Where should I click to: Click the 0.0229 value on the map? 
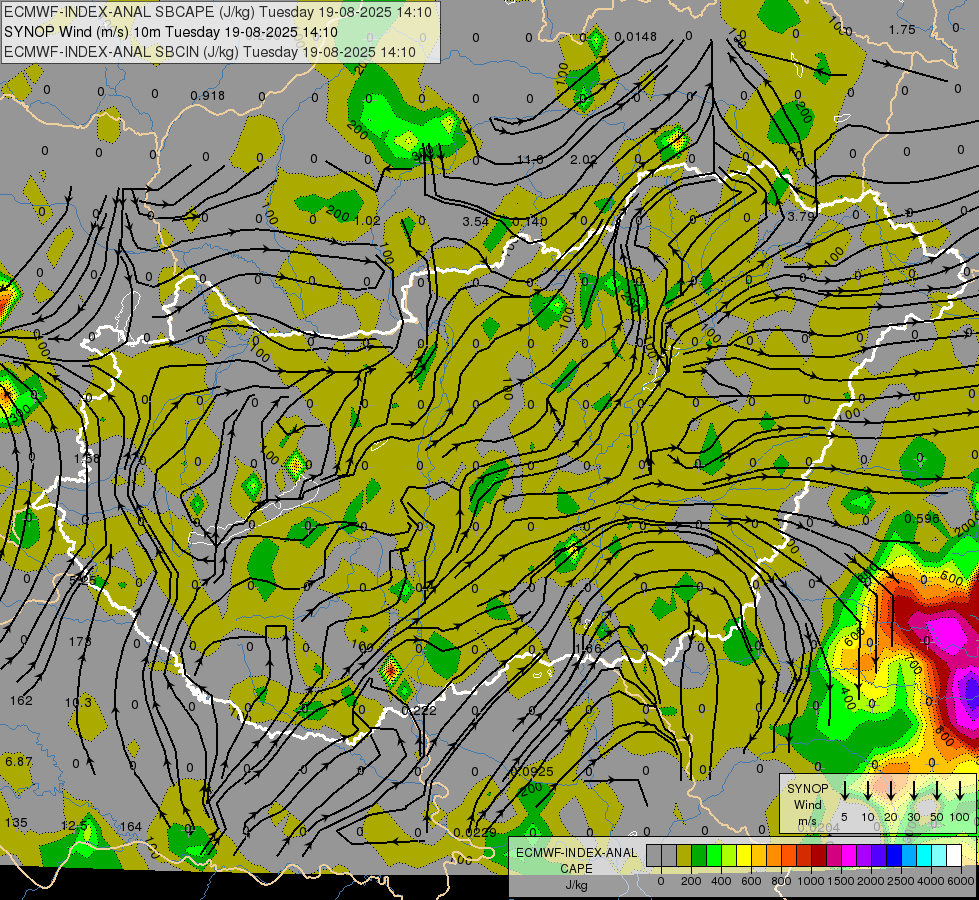coord(475,832)
